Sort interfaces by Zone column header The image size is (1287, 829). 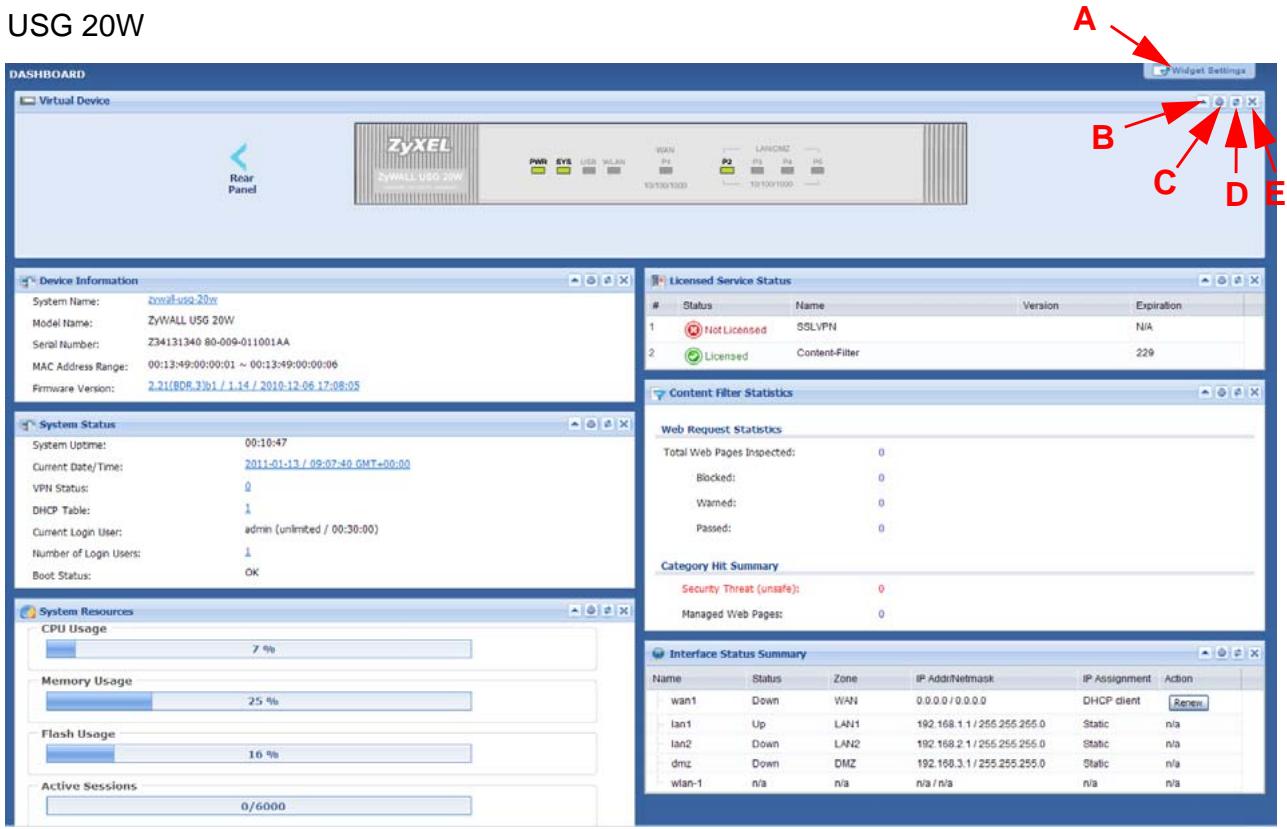[x=868, y=677]
